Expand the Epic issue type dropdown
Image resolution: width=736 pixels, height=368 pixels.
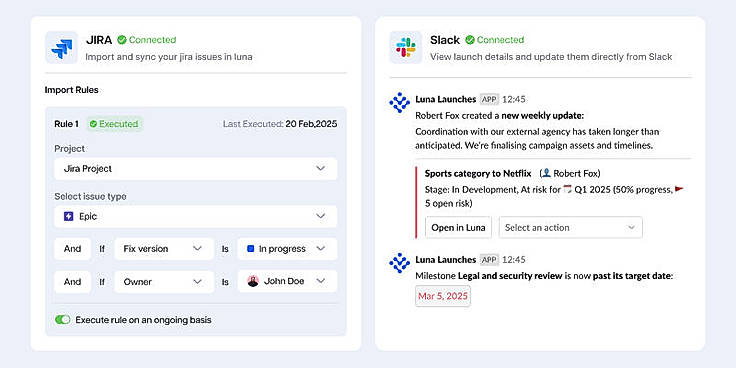[x=196, y=216]
